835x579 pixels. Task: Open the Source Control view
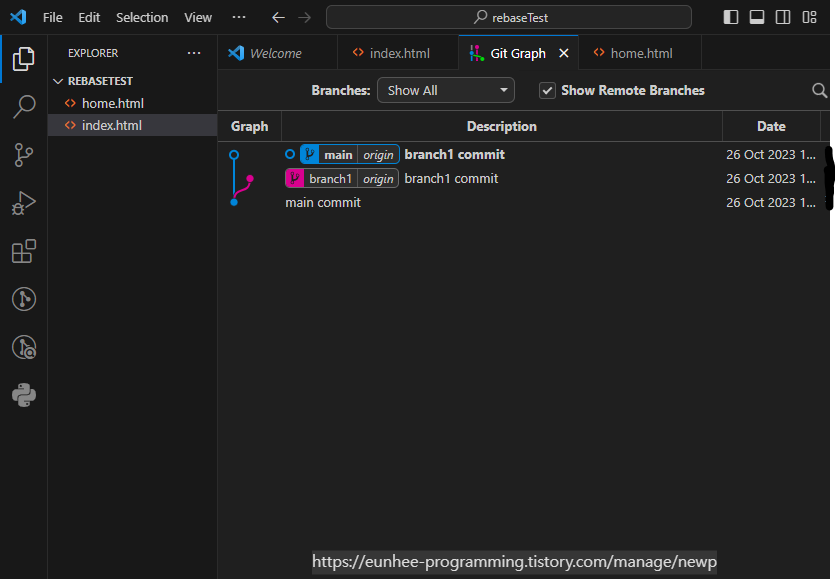tap(23, 155)
